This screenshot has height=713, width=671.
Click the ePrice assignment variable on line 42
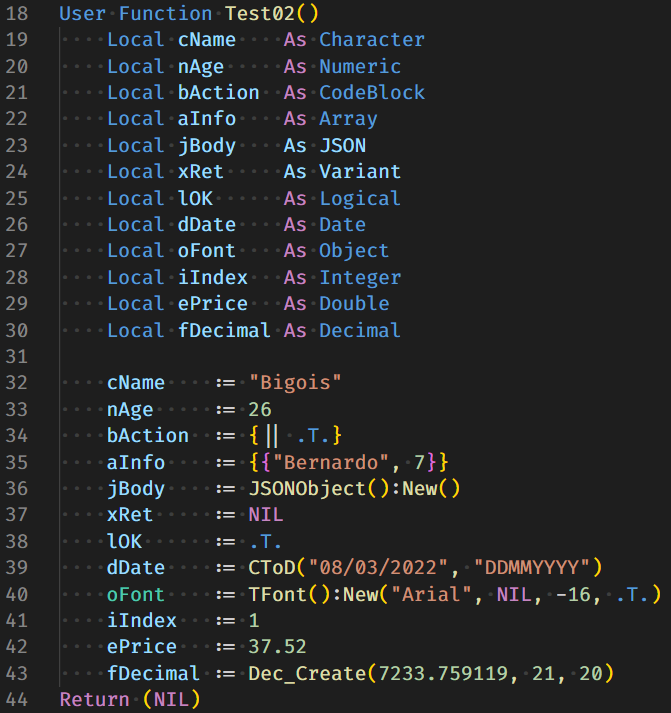pyautogui.click(x=142, y=647)
